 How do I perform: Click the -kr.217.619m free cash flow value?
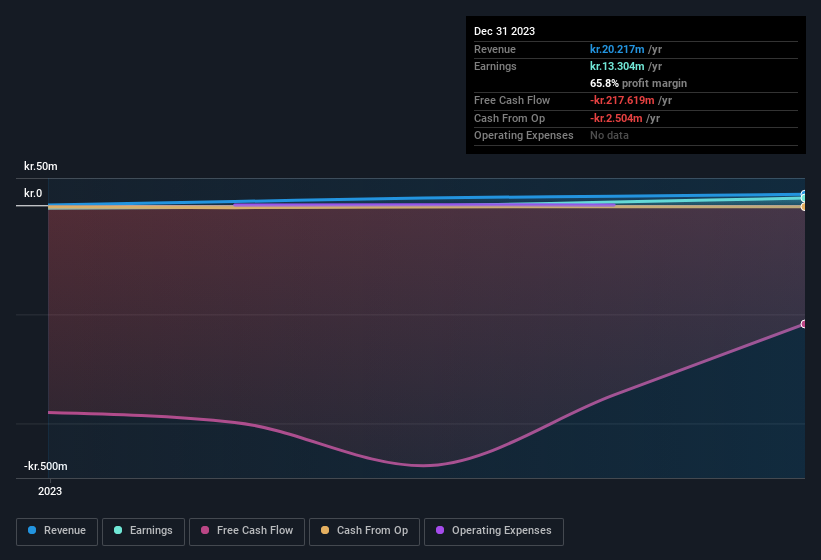click(622, 100)
